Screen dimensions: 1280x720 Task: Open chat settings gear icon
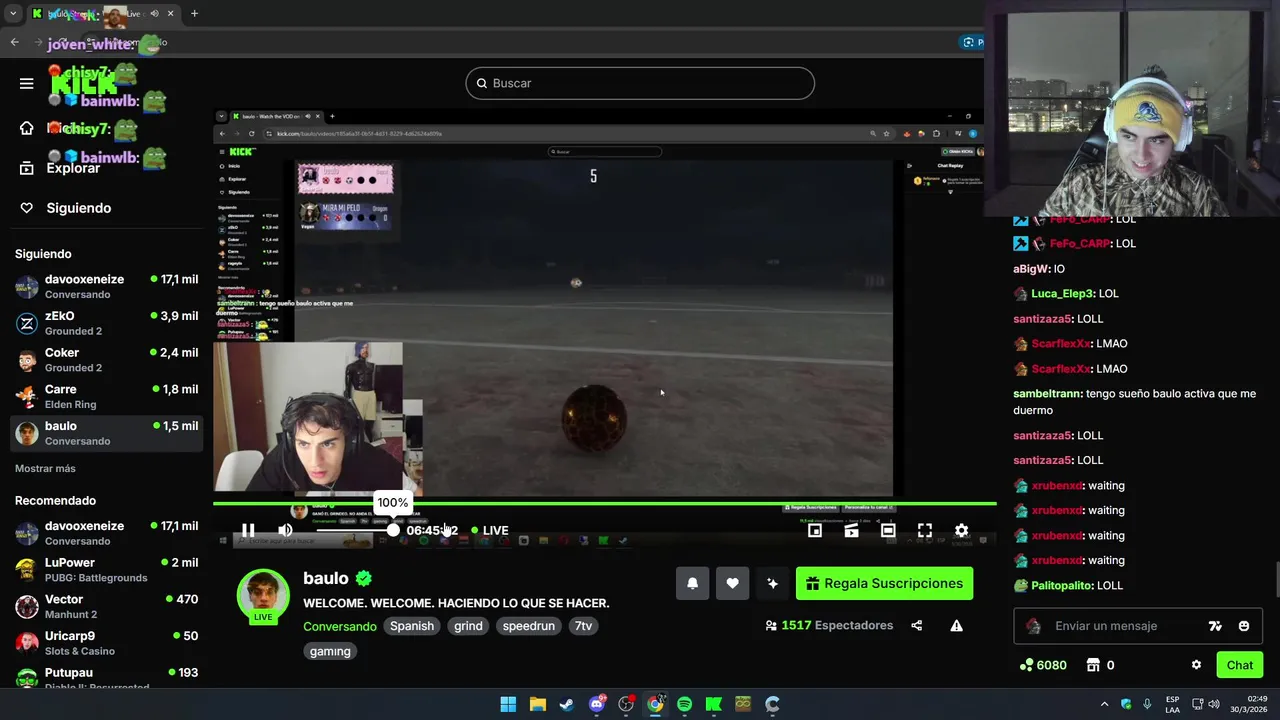[1196, 665]
